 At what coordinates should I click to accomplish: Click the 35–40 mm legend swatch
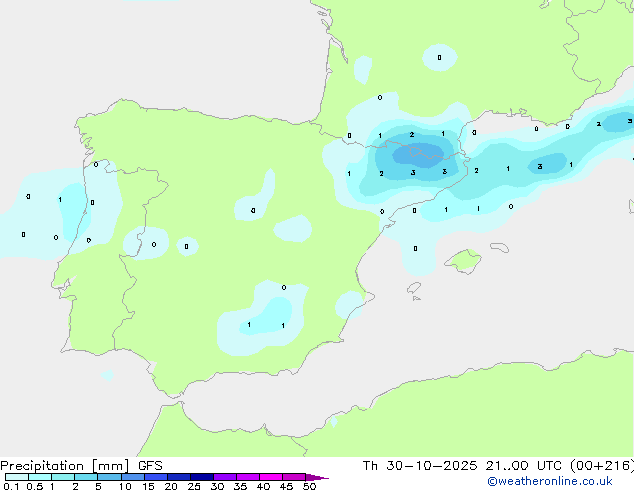[247, 477]
